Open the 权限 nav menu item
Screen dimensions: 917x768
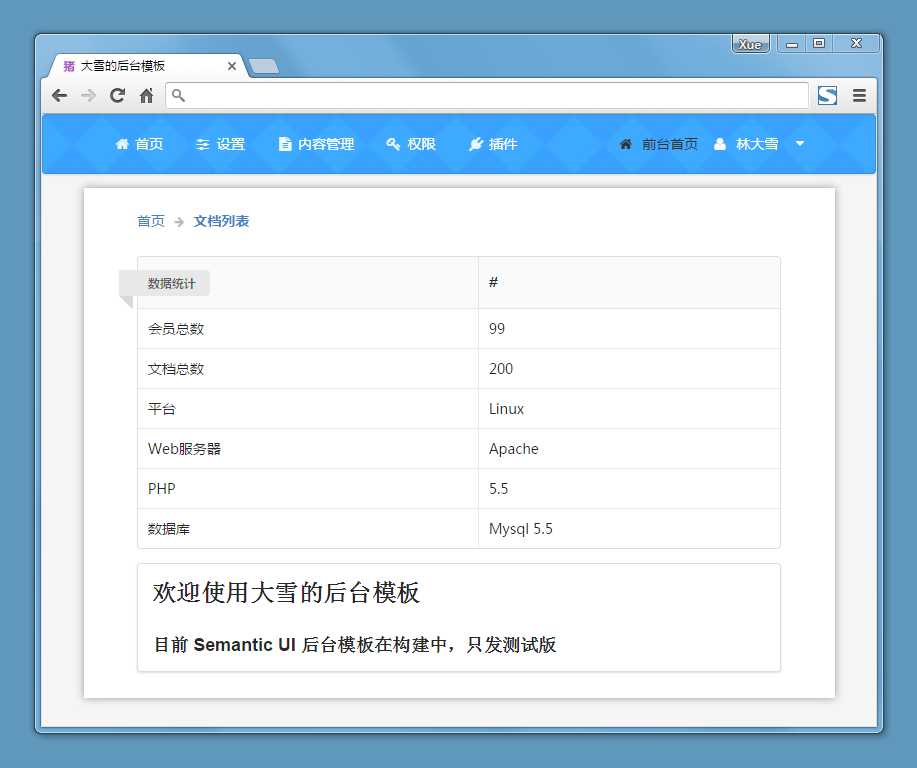(x=411, y=144)
